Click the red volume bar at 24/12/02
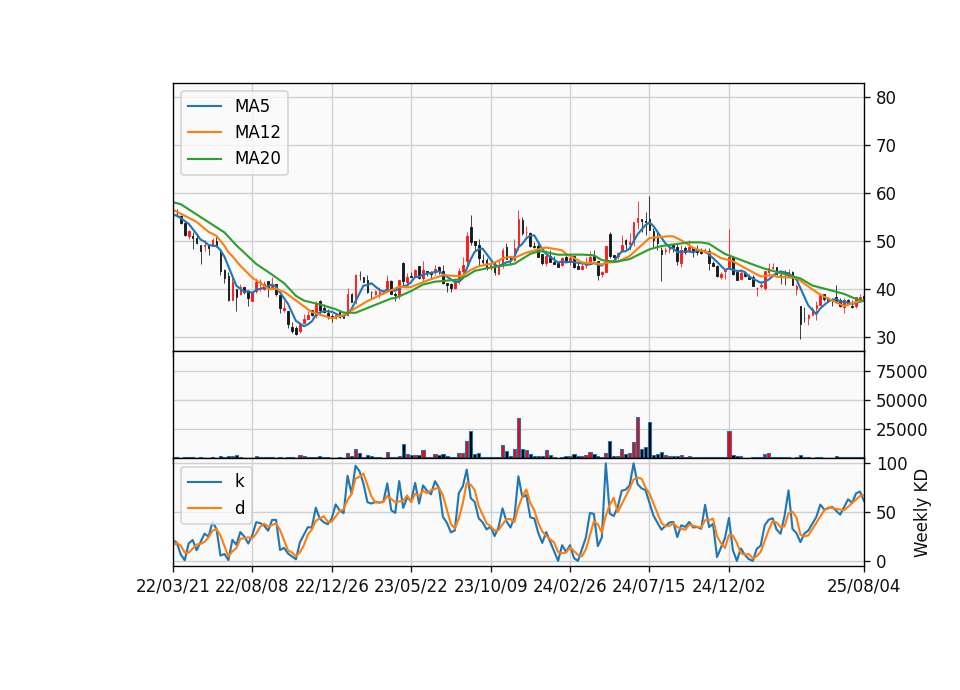Viewport: 960px width, 690px height. point(729,444)
